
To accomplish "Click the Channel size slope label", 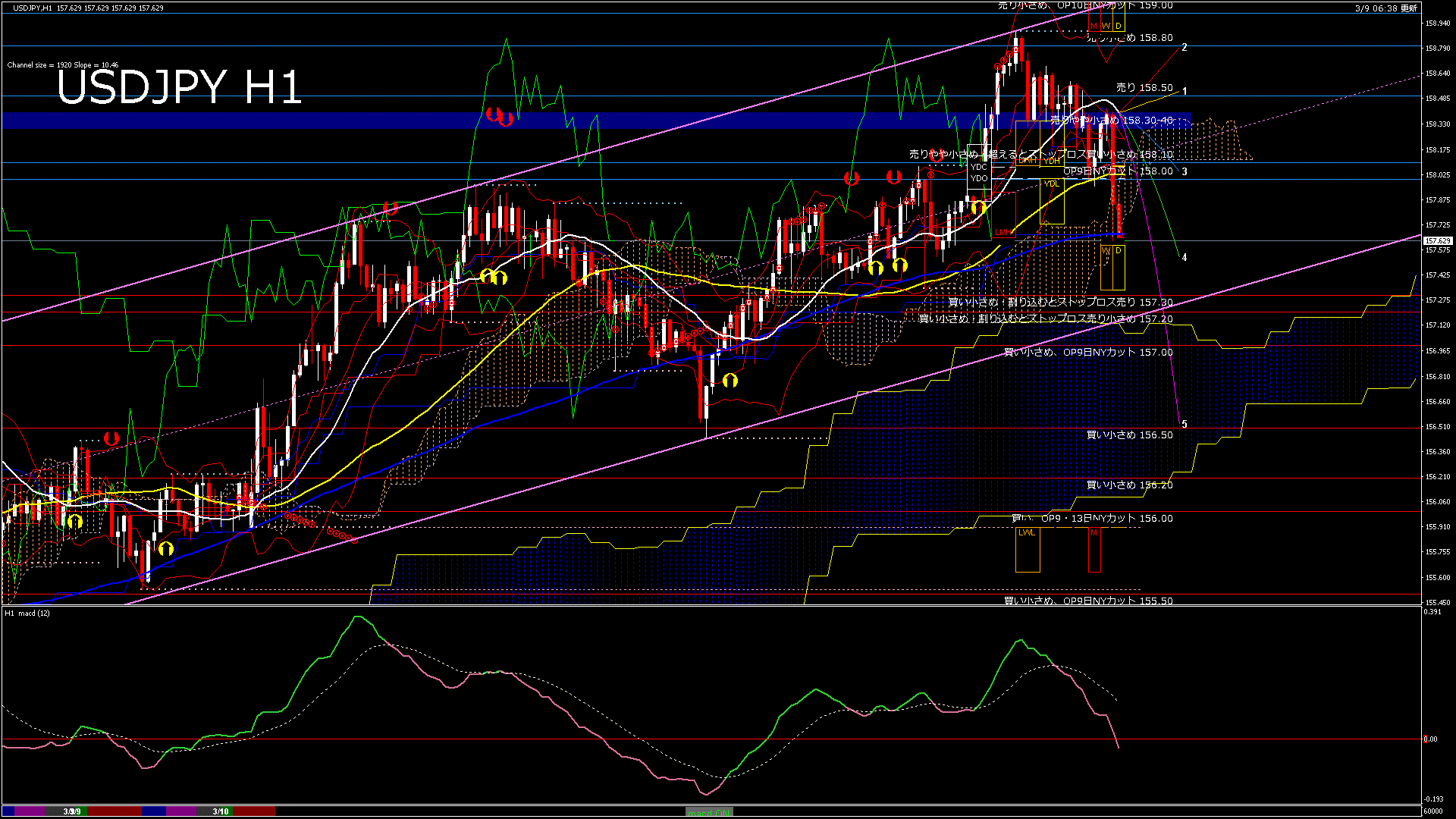I will pos(62,65).
